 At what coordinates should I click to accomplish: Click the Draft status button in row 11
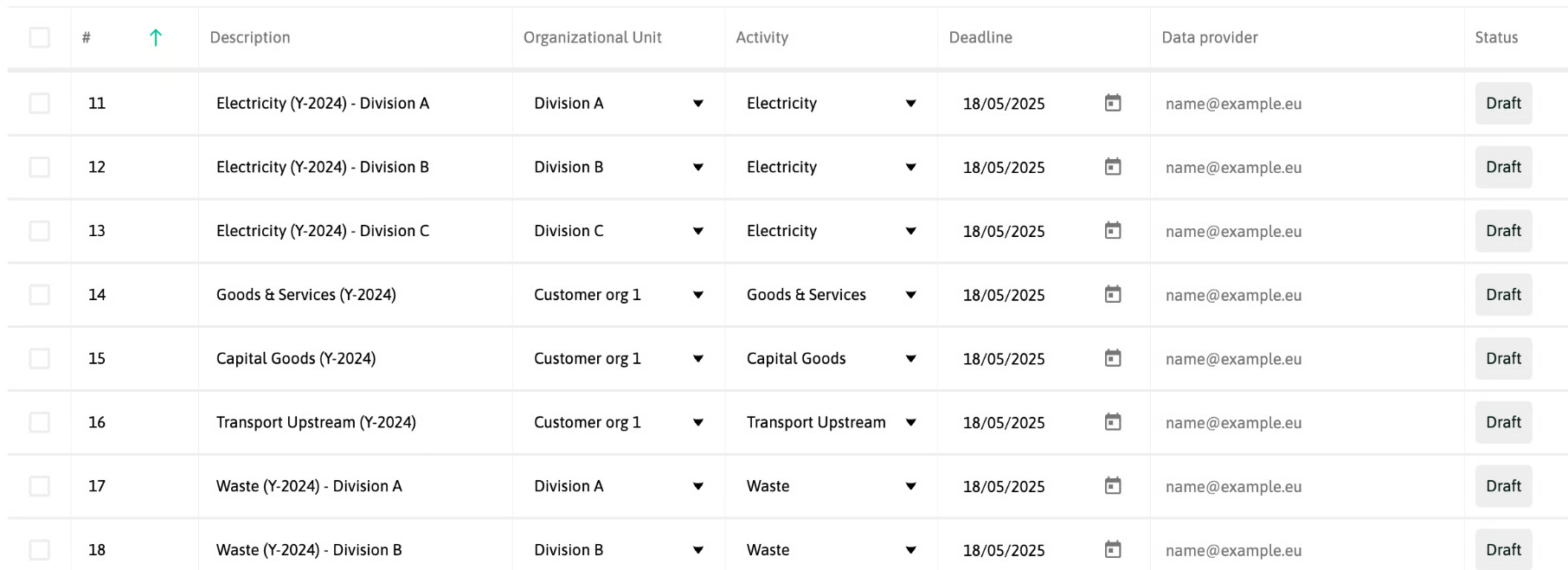coord(1503,103)
